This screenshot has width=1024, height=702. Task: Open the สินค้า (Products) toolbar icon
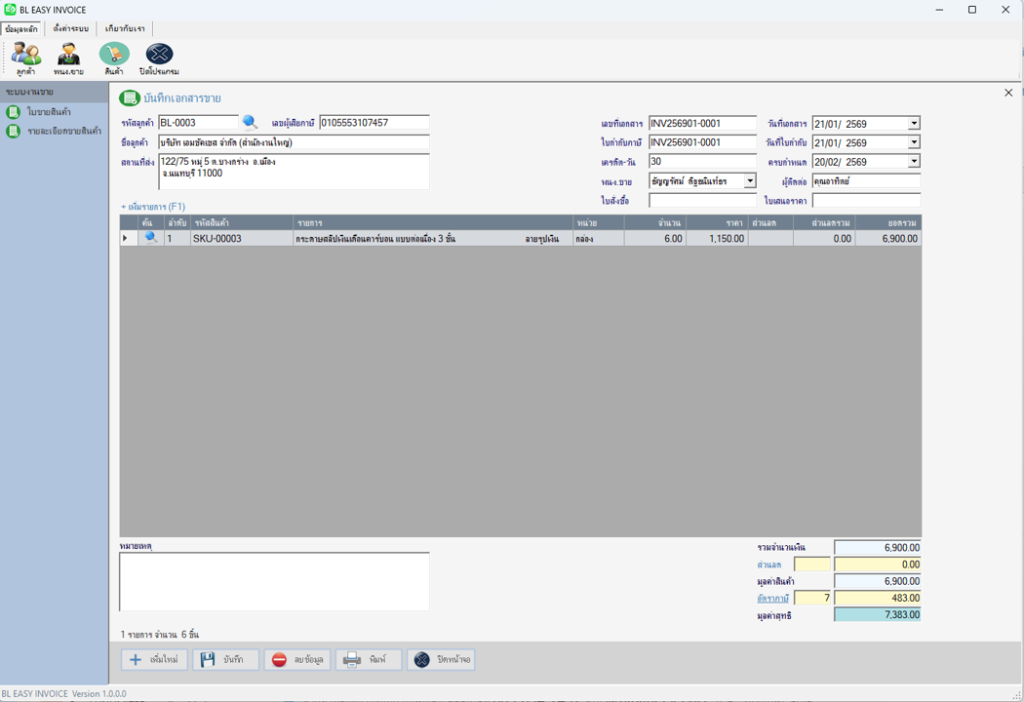click(x=114, y=58)
